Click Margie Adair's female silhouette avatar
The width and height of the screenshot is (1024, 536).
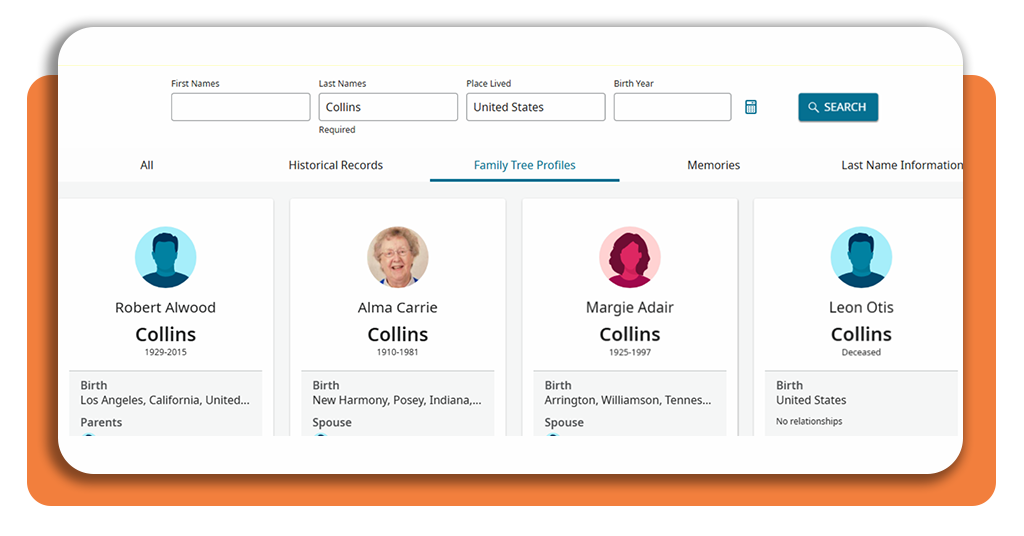tap(630, 257)
